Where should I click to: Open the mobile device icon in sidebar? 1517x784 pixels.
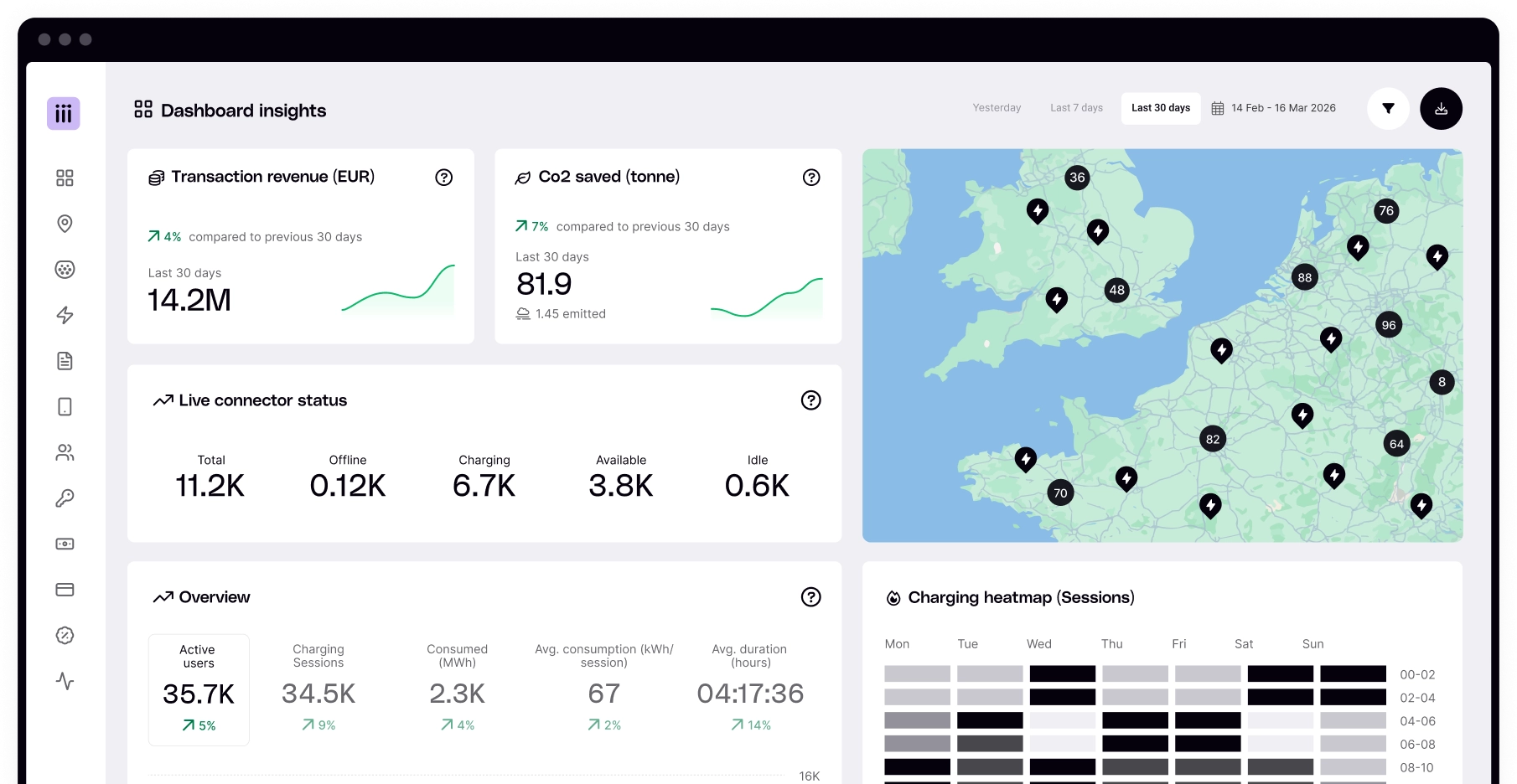[65, 406]
